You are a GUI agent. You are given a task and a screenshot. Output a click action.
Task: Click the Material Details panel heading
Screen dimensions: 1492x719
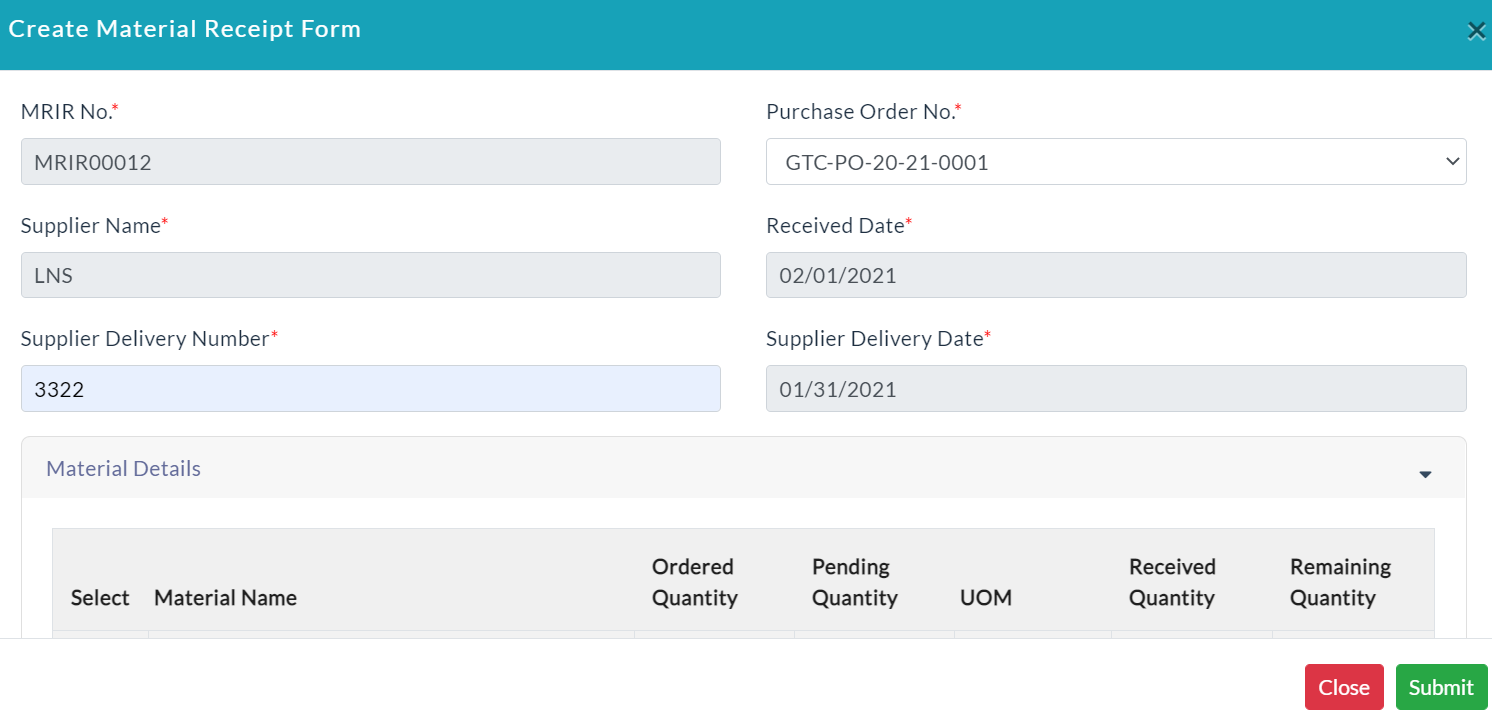coord(124,468)
